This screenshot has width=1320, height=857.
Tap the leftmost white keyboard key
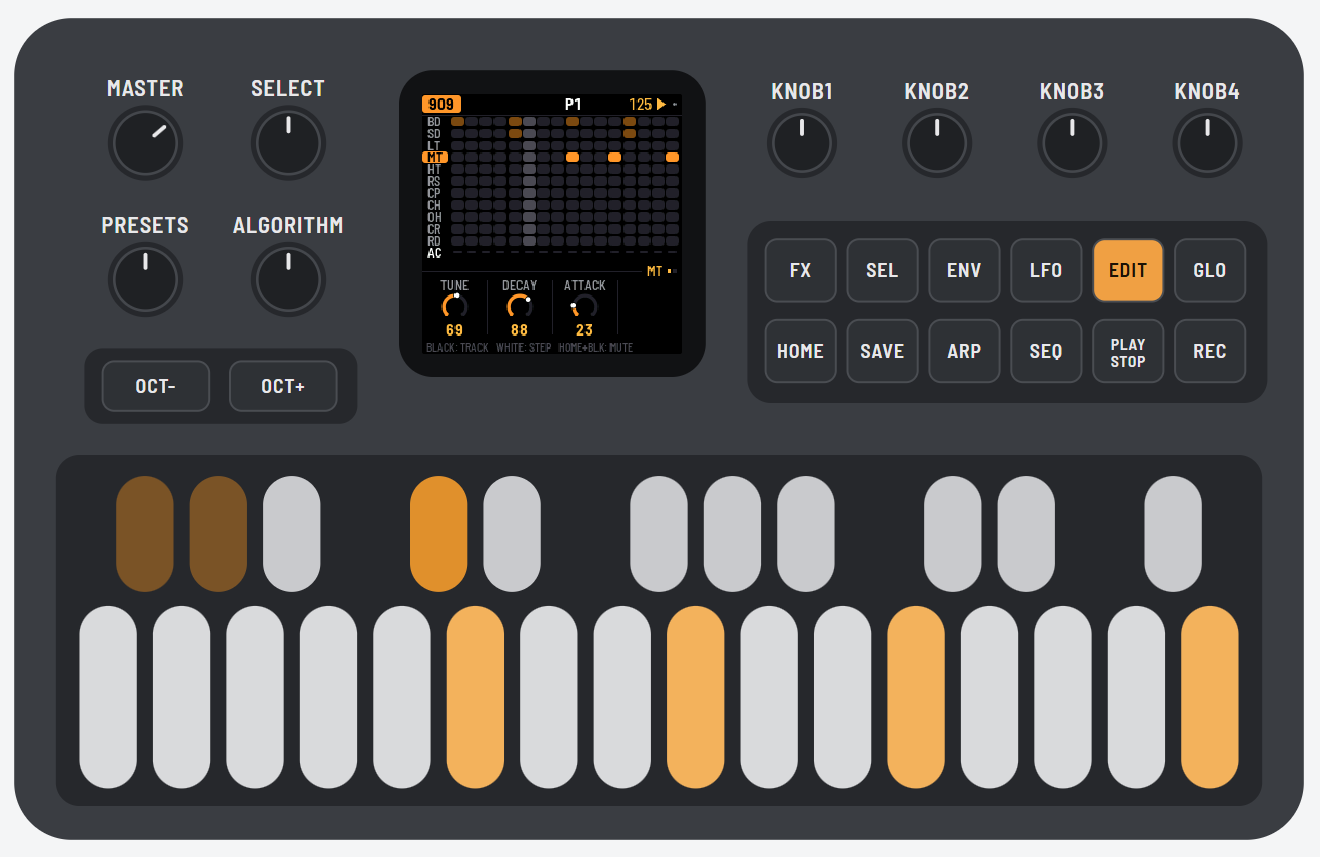pyautogui.click(x=108, y=697)
